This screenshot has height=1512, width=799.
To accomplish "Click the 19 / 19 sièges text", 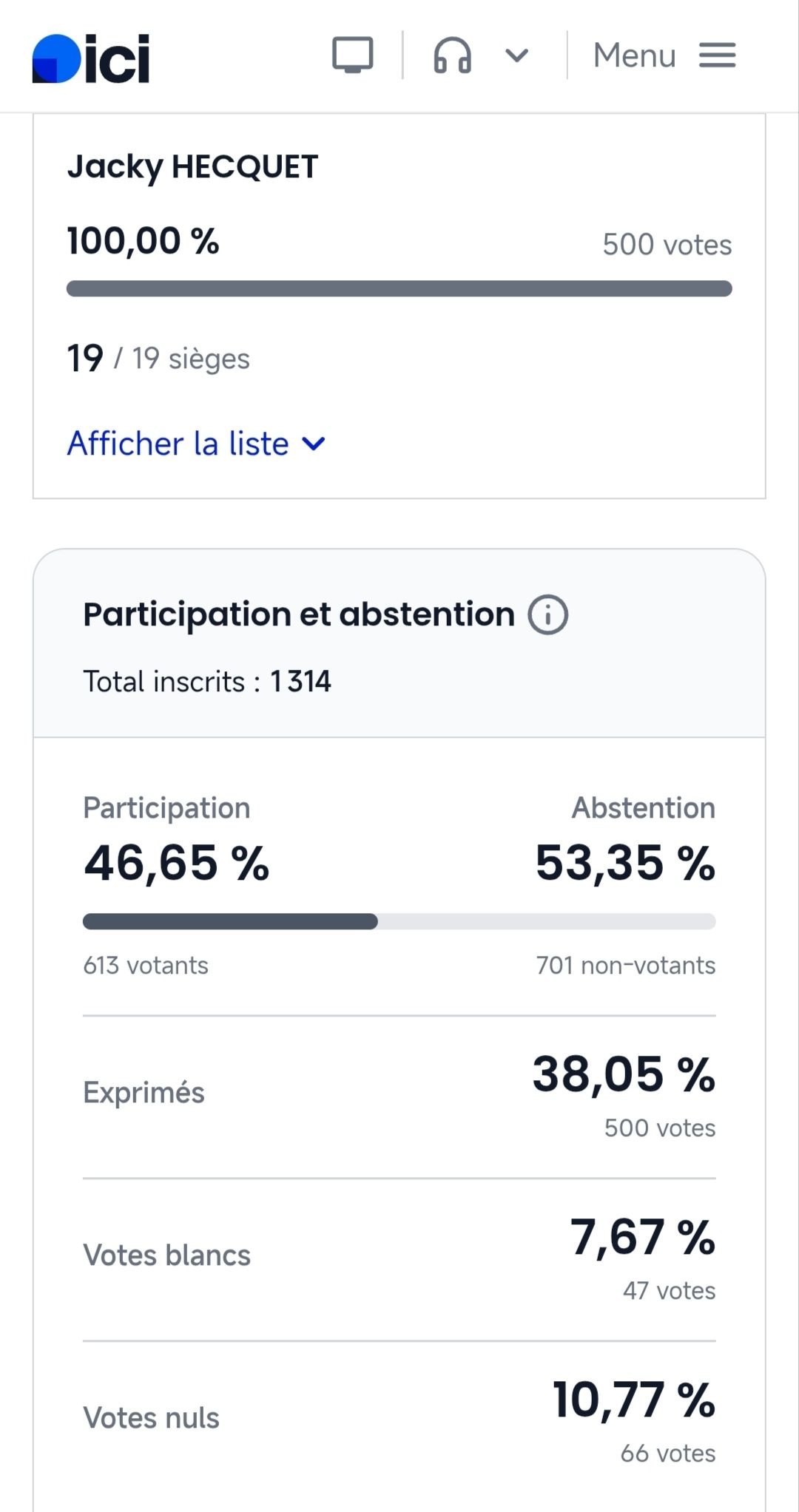I will coord(158,359).
